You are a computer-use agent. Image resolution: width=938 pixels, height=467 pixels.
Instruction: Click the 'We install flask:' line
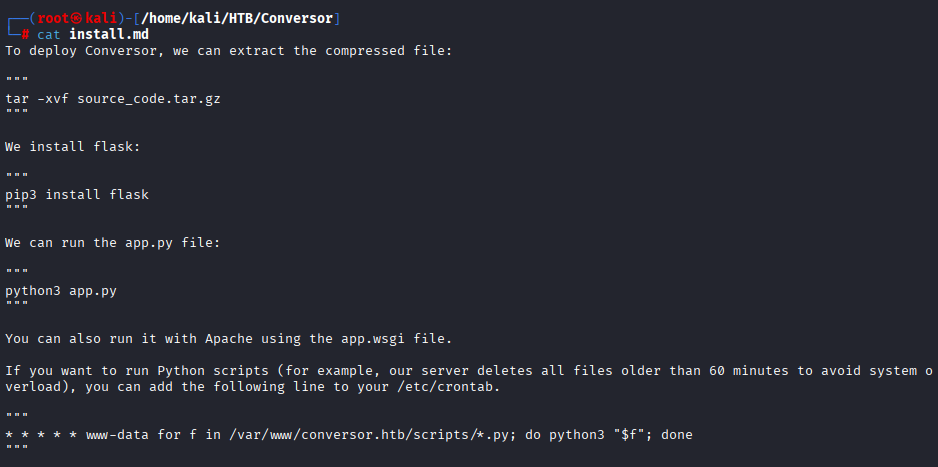coord(73,146)
